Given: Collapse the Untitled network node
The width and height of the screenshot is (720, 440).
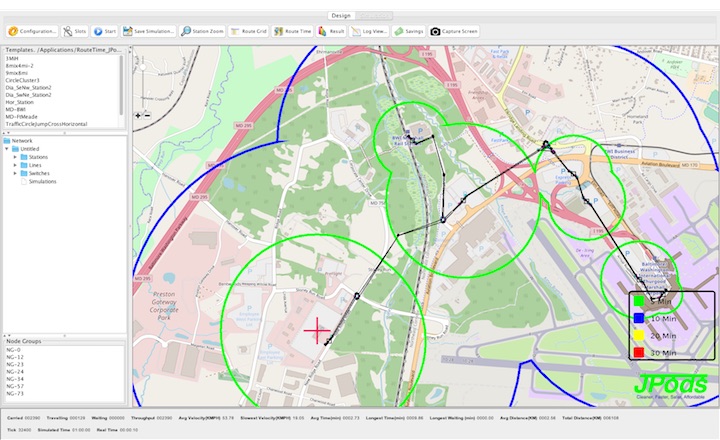Looking at the screenshot, I should (8, 149).
